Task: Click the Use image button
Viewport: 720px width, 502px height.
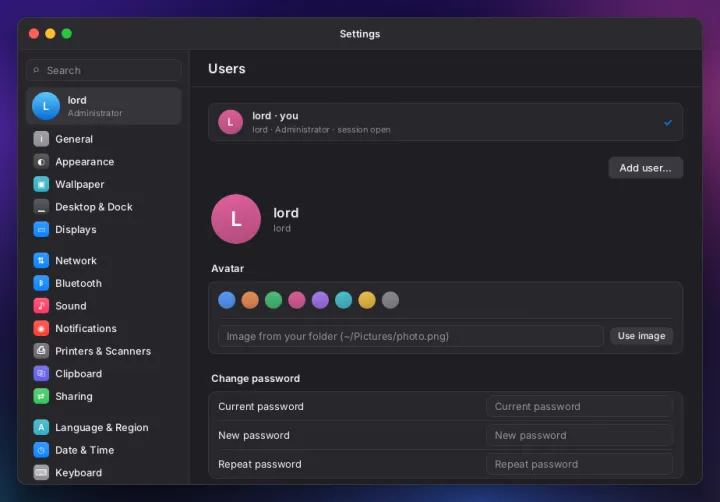Action: pos(641,336)
